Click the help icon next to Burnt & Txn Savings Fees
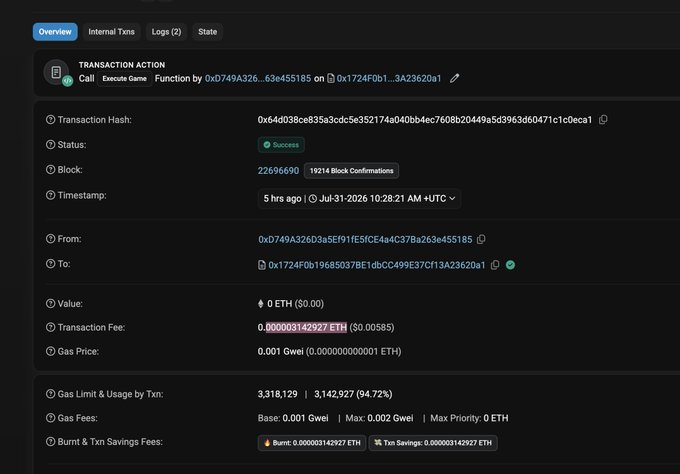The height and width of the screenshot is (474, 680). pyautogui.click(x=50, y=441)
